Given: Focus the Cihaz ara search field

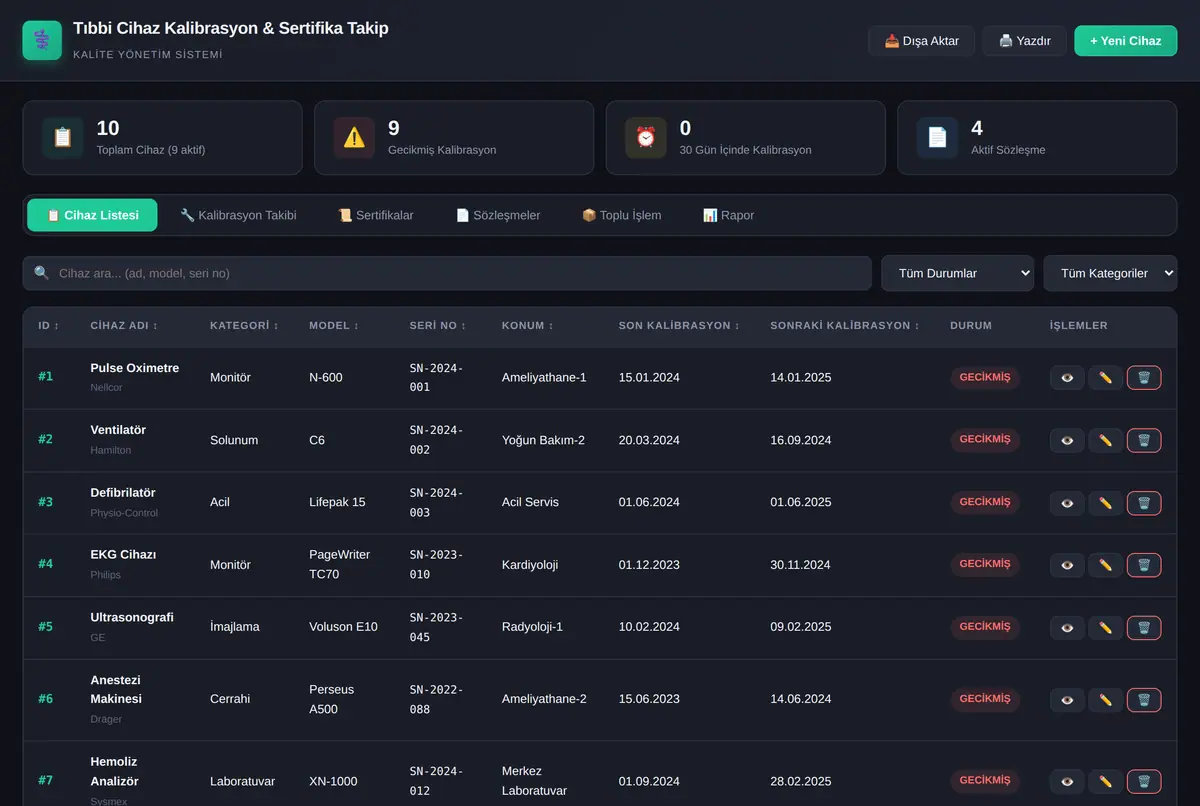Looking at the screenshot, I should click(447, 273).
